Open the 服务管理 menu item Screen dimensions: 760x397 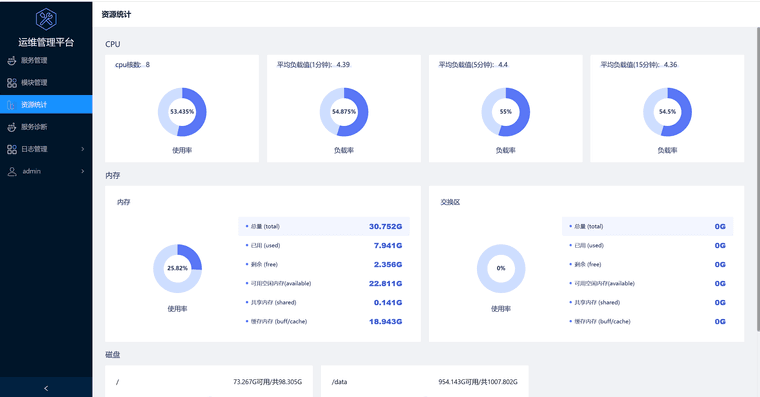tap(46, 61)
